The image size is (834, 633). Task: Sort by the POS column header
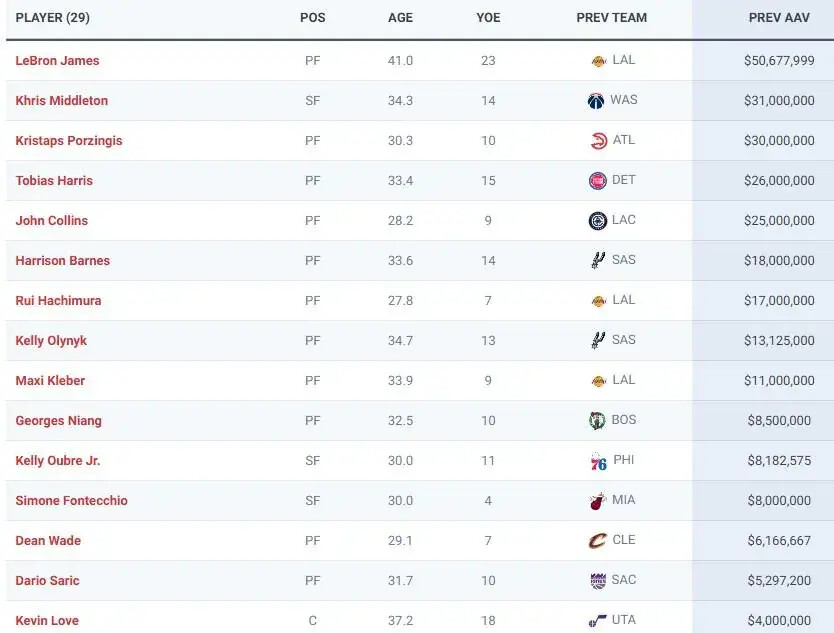(312, 18)
